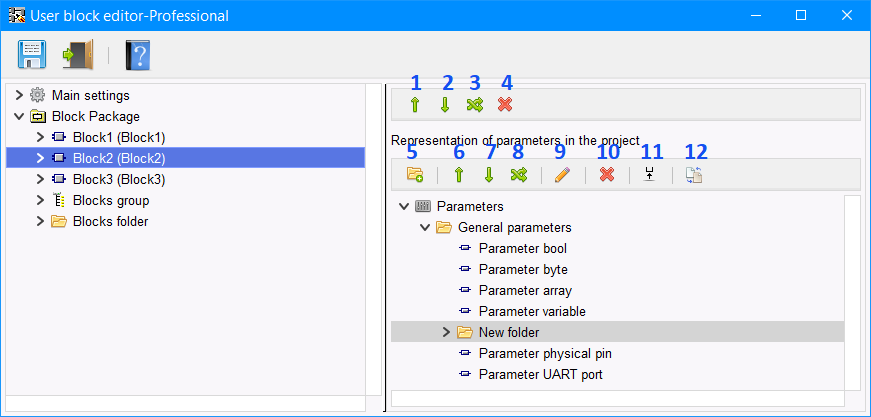
Task: Click the exit door icon
Action: pos(77,54)
